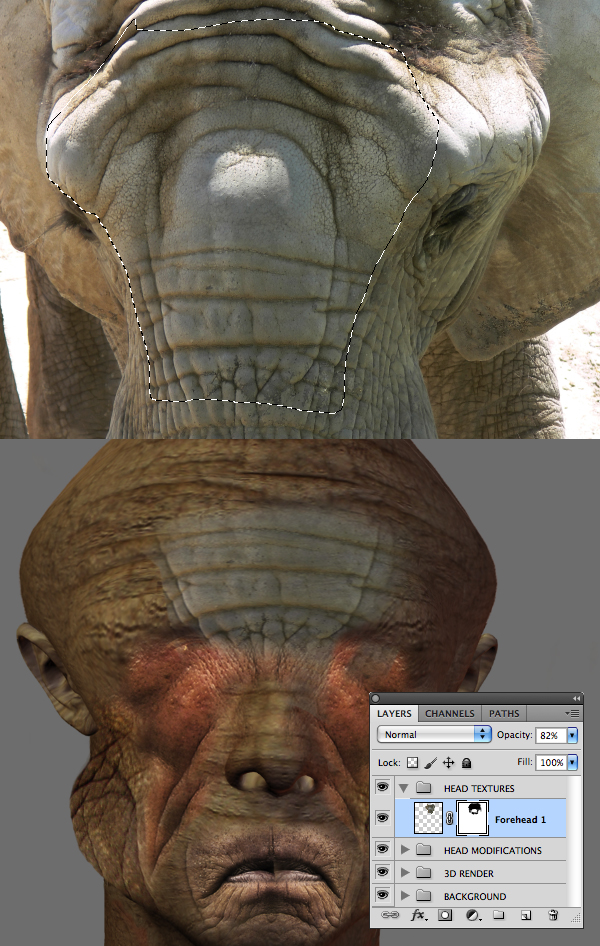Hide the HEAD MODIFICATIONS group
Image resolution: width=600 pixels, height=946 pixels.
pos(382,849)
